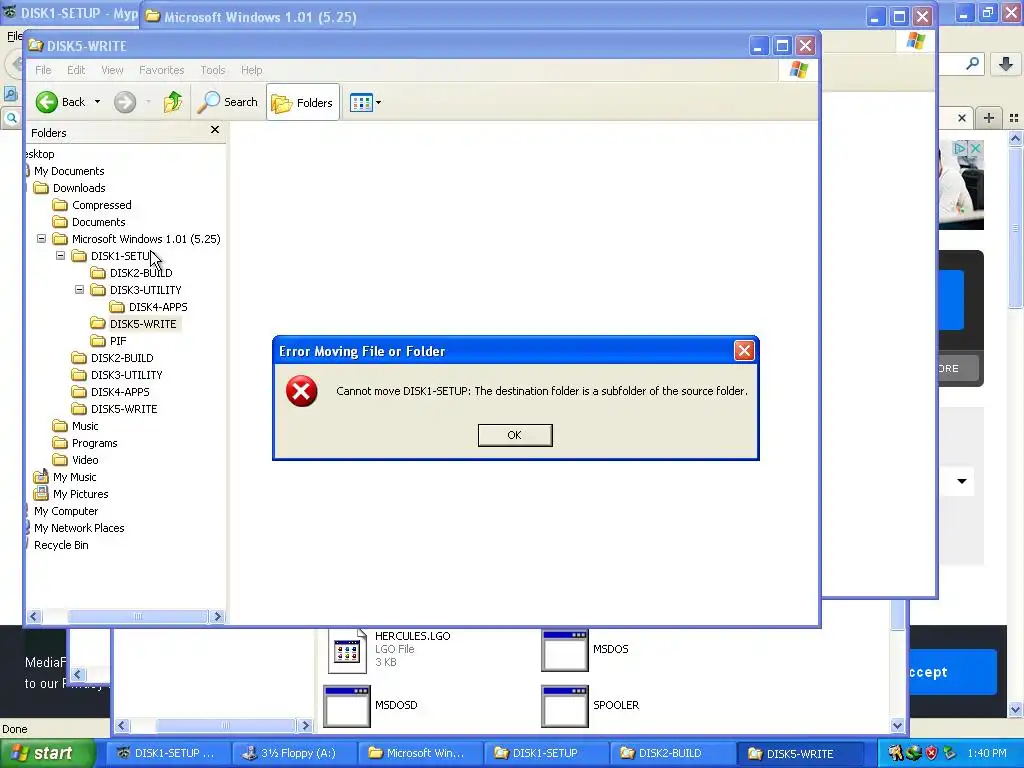Select DISK2-BUILD inside DISK1-SETUP

(140, 273)
